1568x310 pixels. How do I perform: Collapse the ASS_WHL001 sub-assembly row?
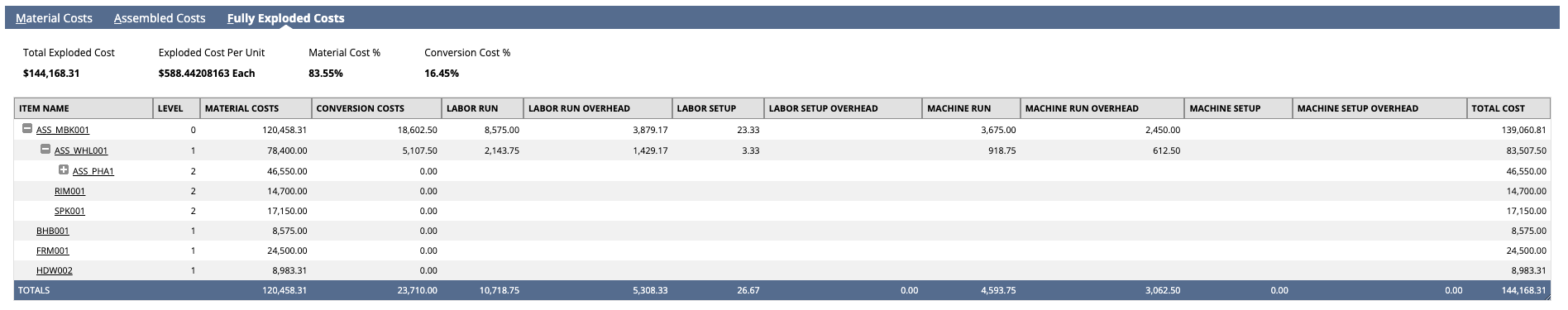coord(45,150)
